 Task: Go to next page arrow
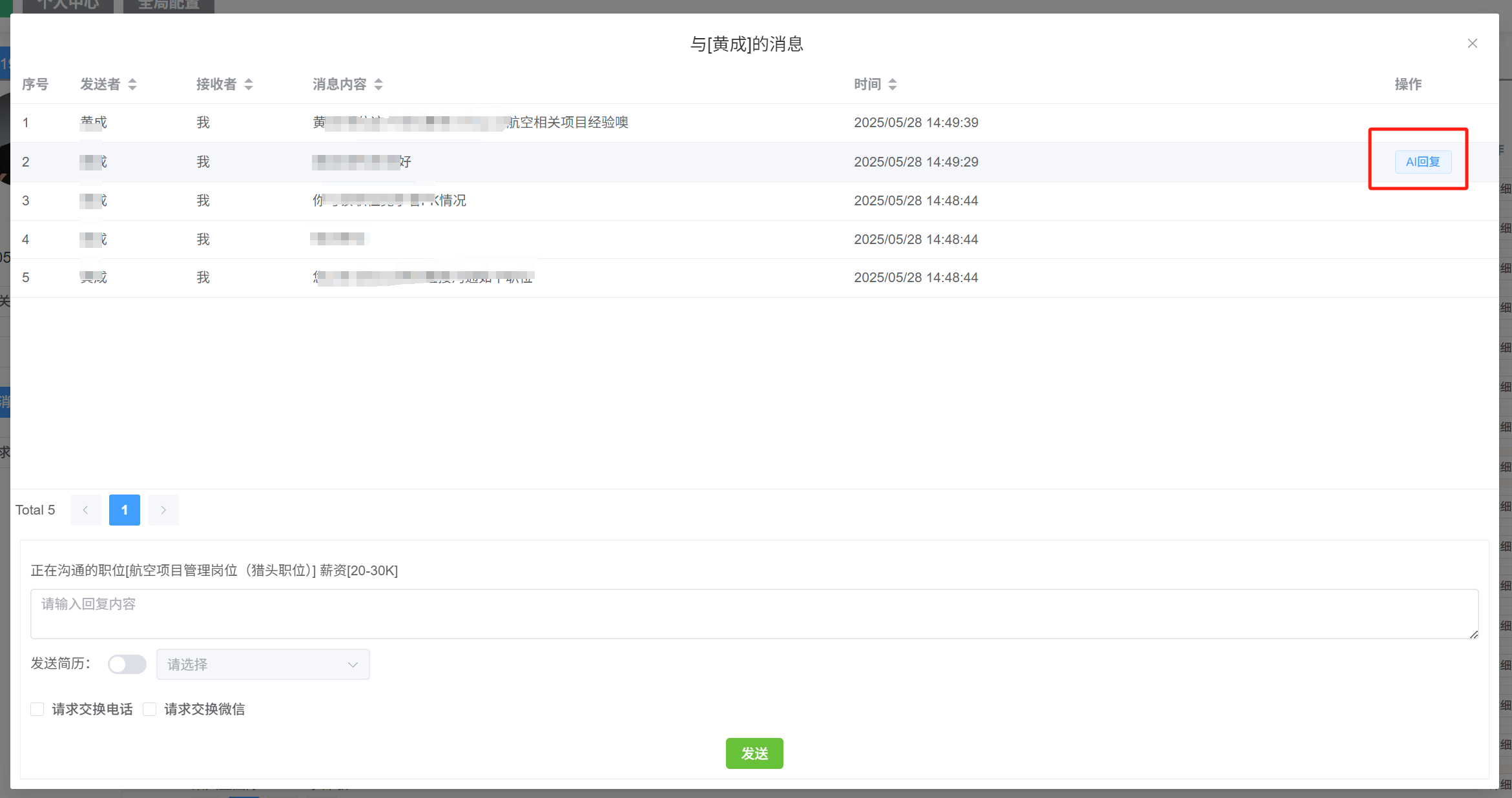coord(163,510)
